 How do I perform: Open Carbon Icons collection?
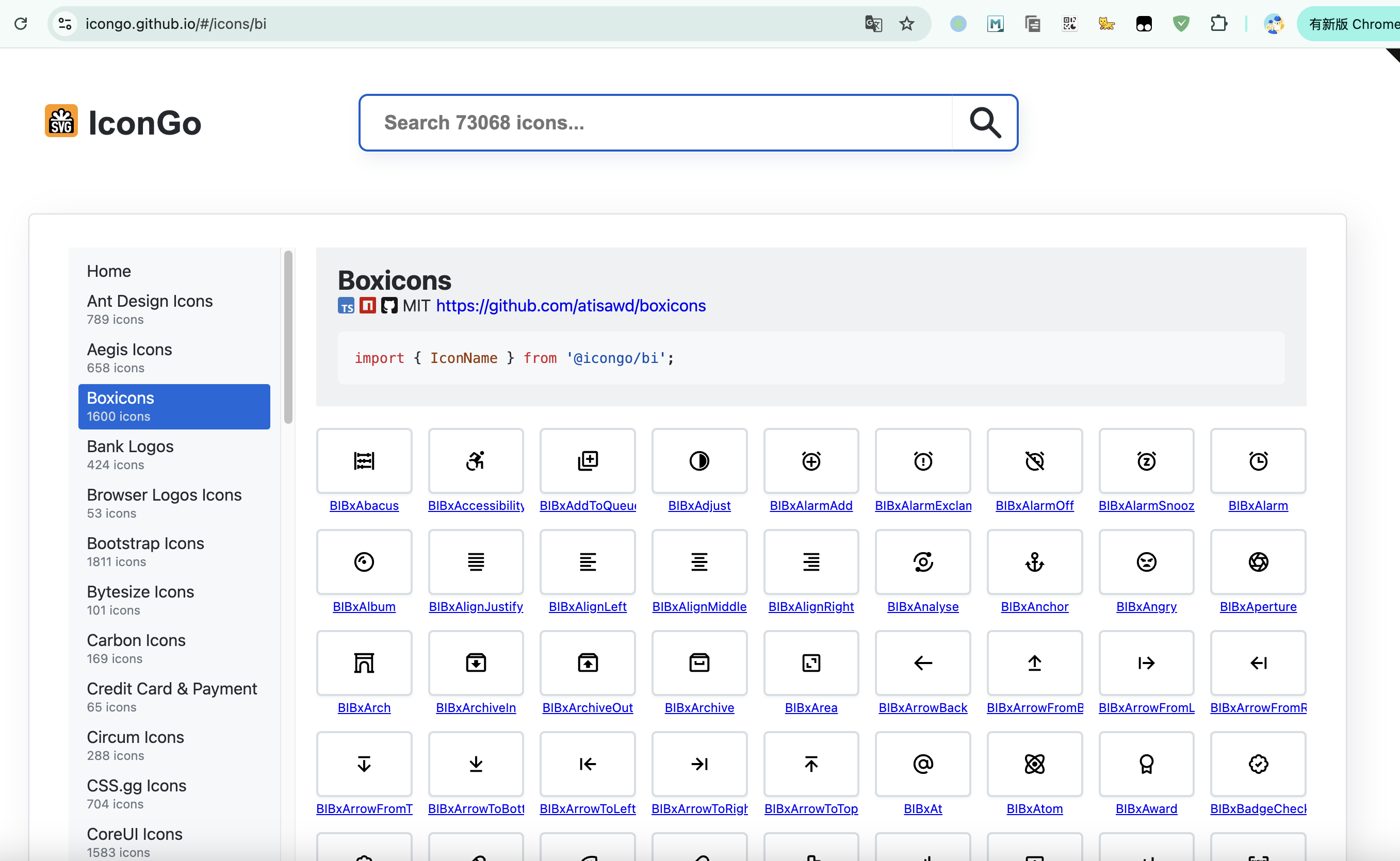[174, 649]
